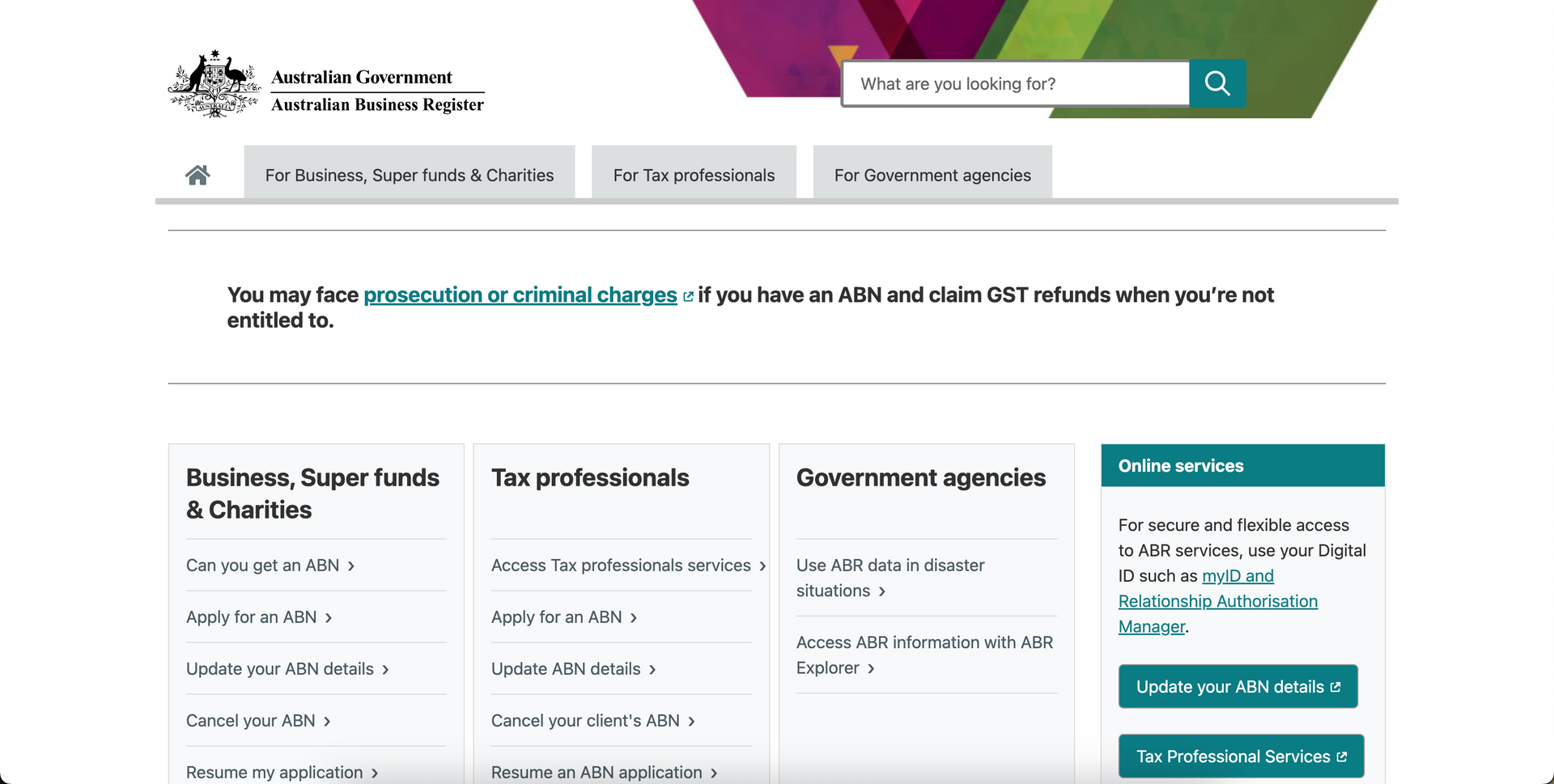
Task: Click the Australian Government coat of arms logo
Action: click(214, 84)
